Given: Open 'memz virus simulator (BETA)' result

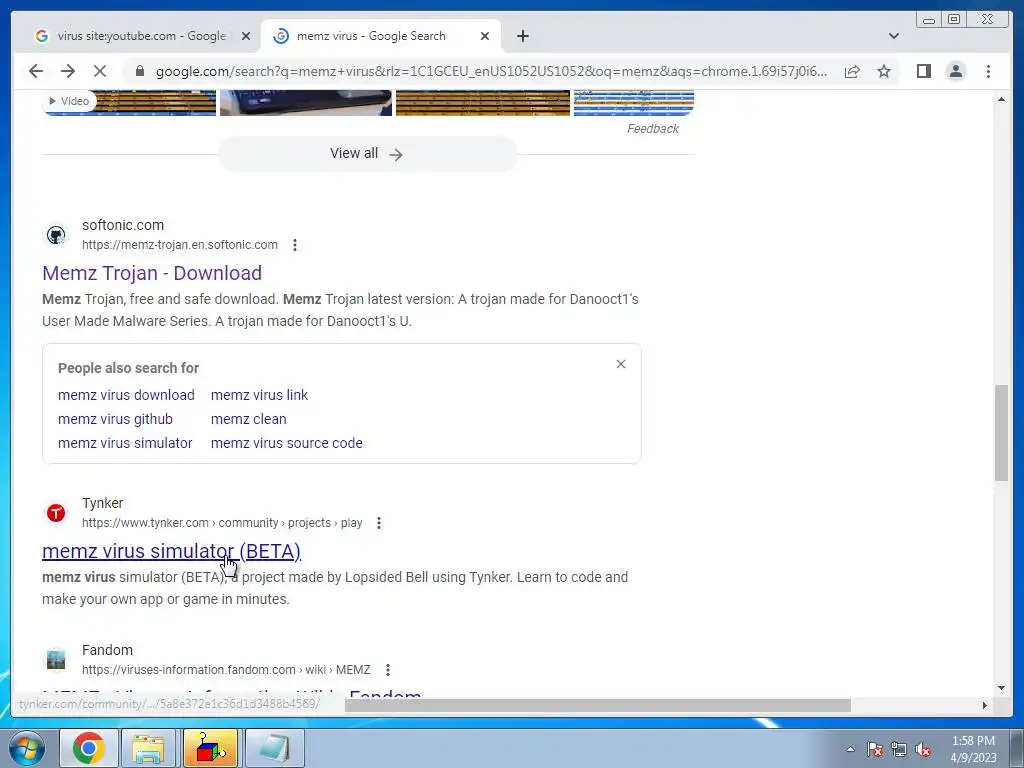Looking at the screenshot, I should click(x=171, y=551).
